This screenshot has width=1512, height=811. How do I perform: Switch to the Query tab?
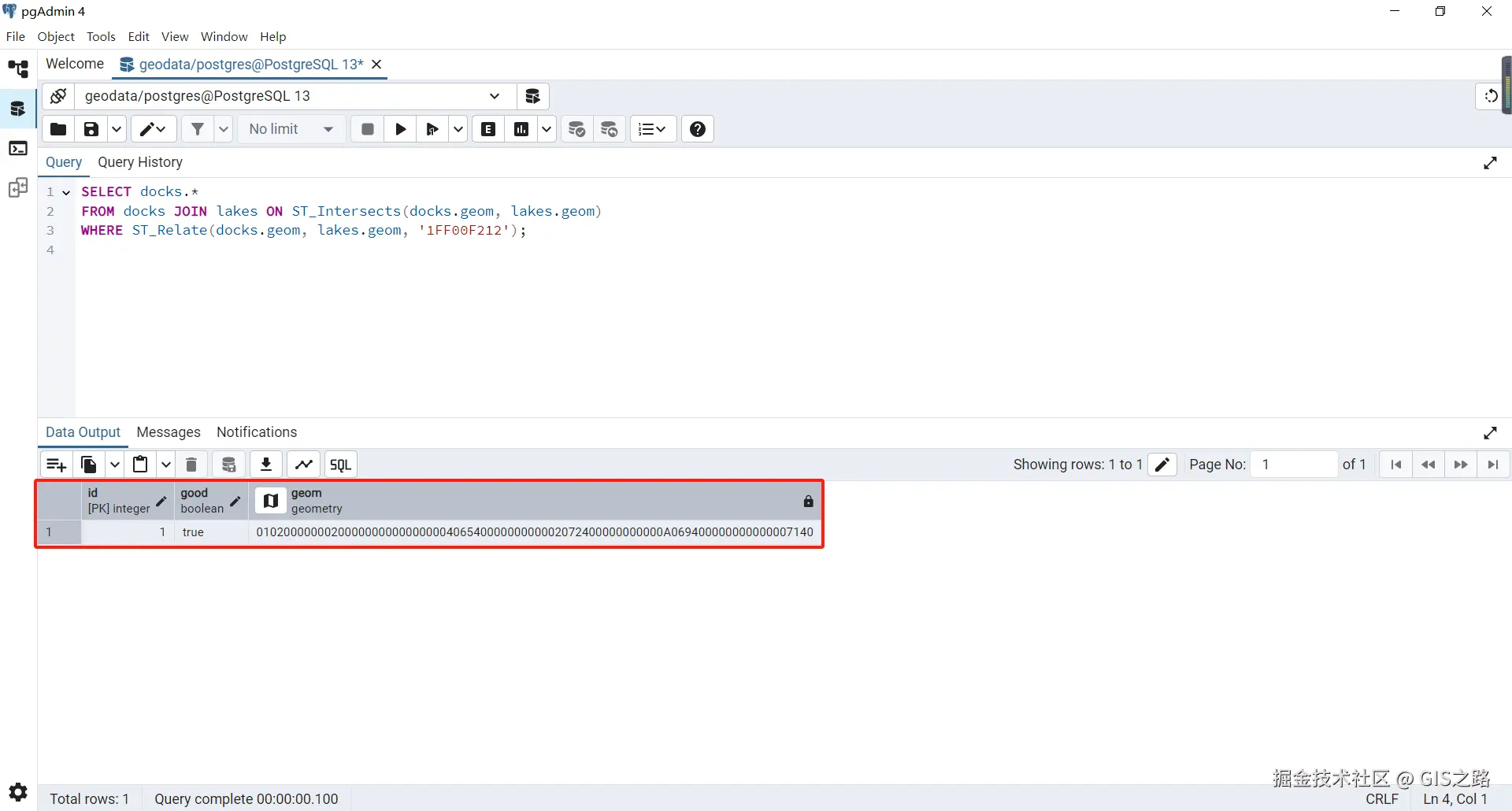pyautogui.click(x=64, y=162)
